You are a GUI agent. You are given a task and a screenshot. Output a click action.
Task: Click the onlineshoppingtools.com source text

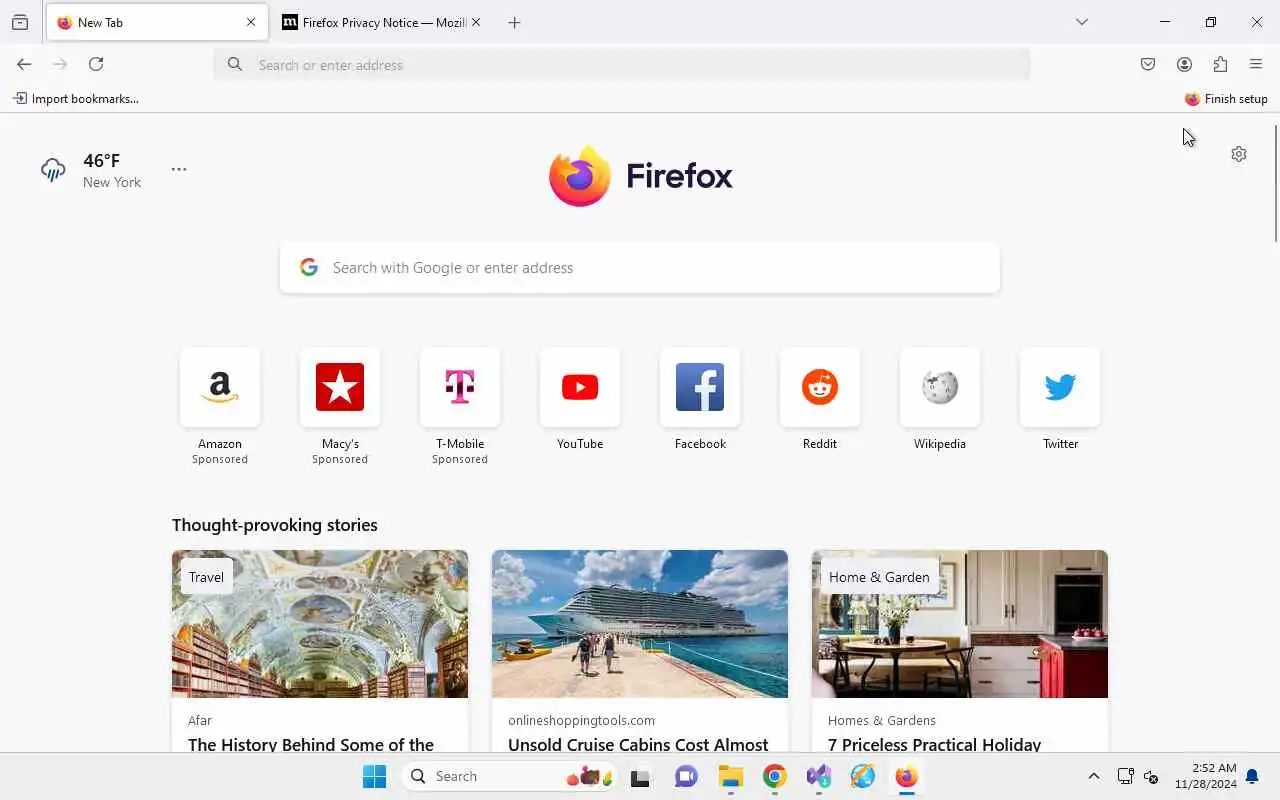(581, 720)
